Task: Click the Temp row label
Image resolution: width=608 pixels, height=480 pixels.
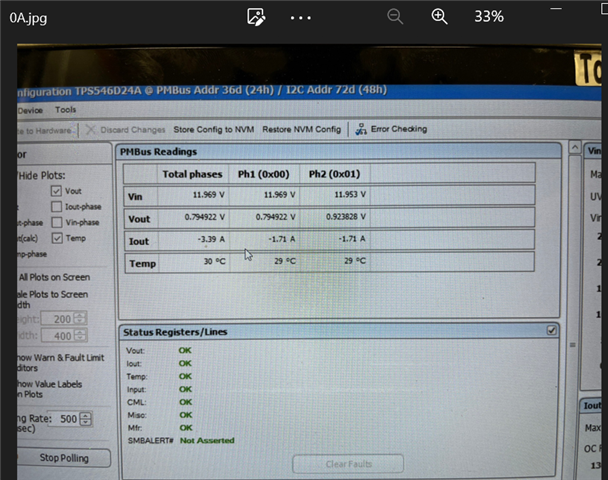Action: coord(143,264)
